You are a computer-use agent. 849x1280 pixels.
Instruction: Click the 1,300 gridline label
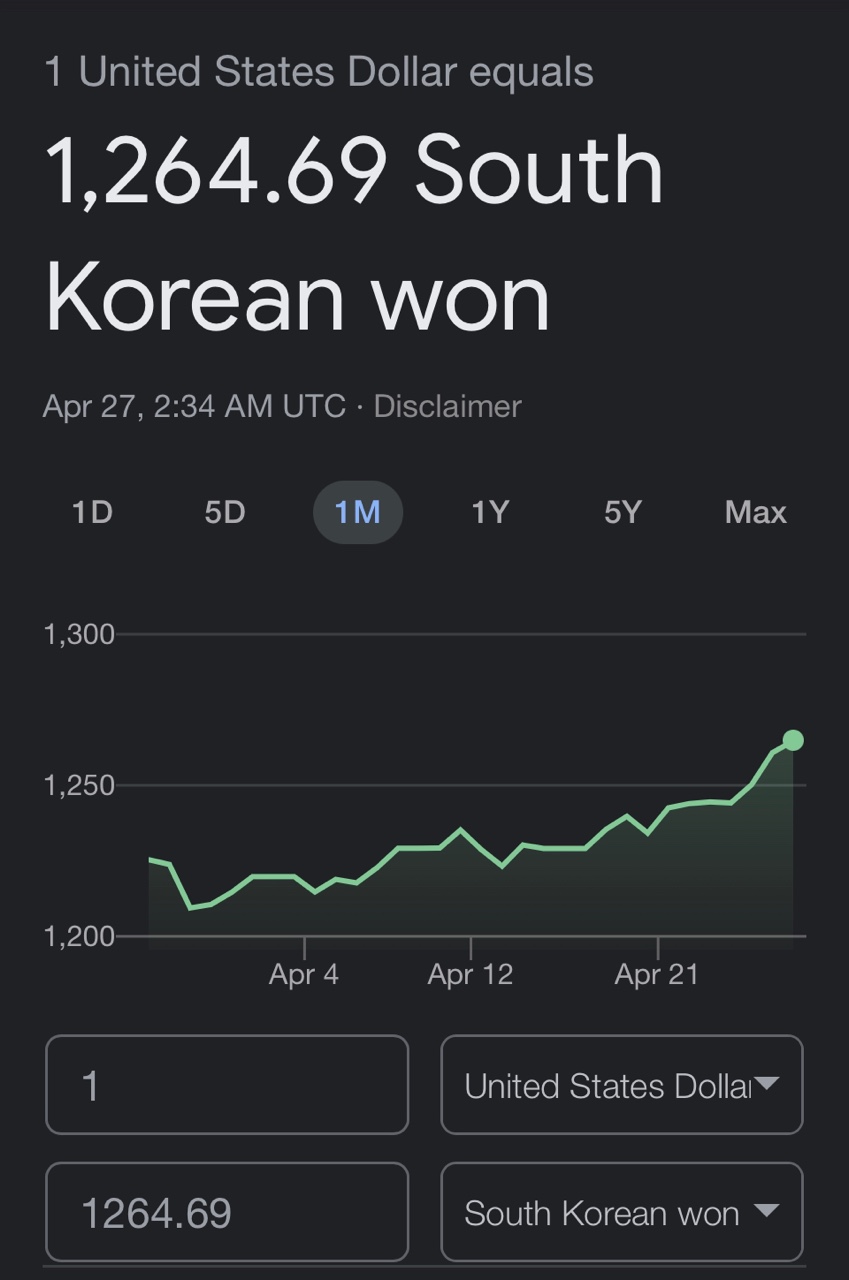click(x=79, y=634)
